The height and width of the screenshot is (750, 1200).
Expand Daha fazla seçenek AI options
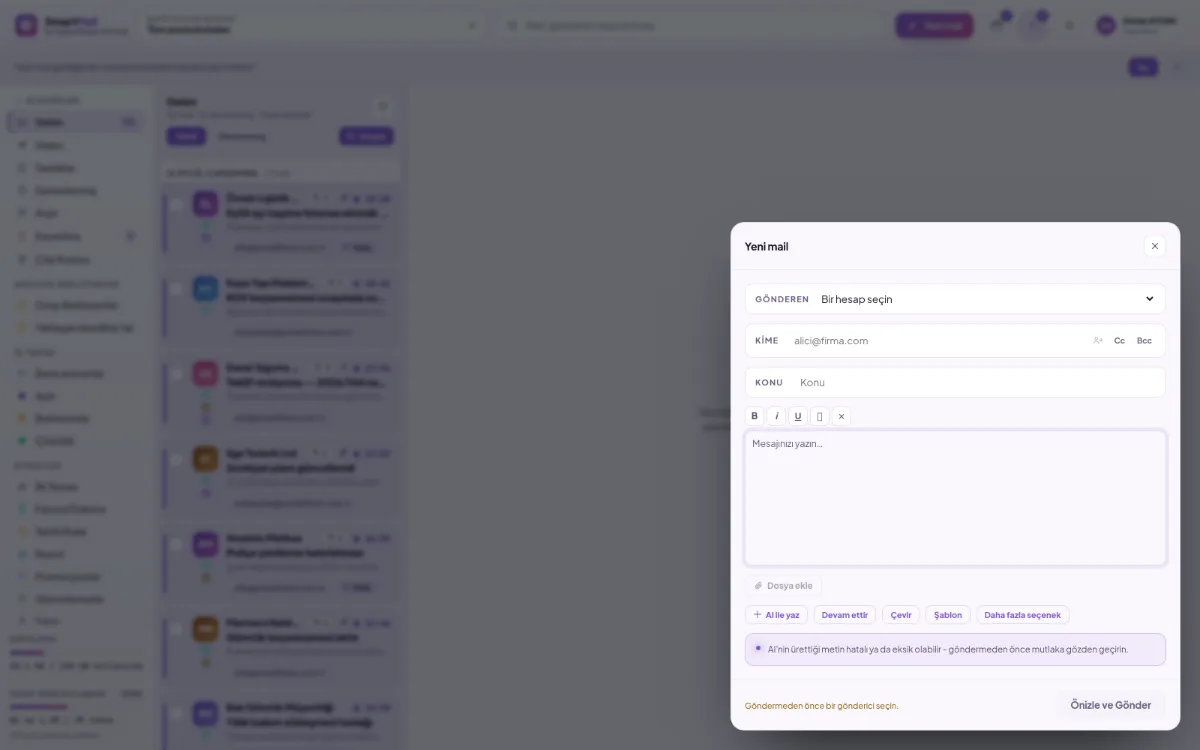[x=1022, y=615]
